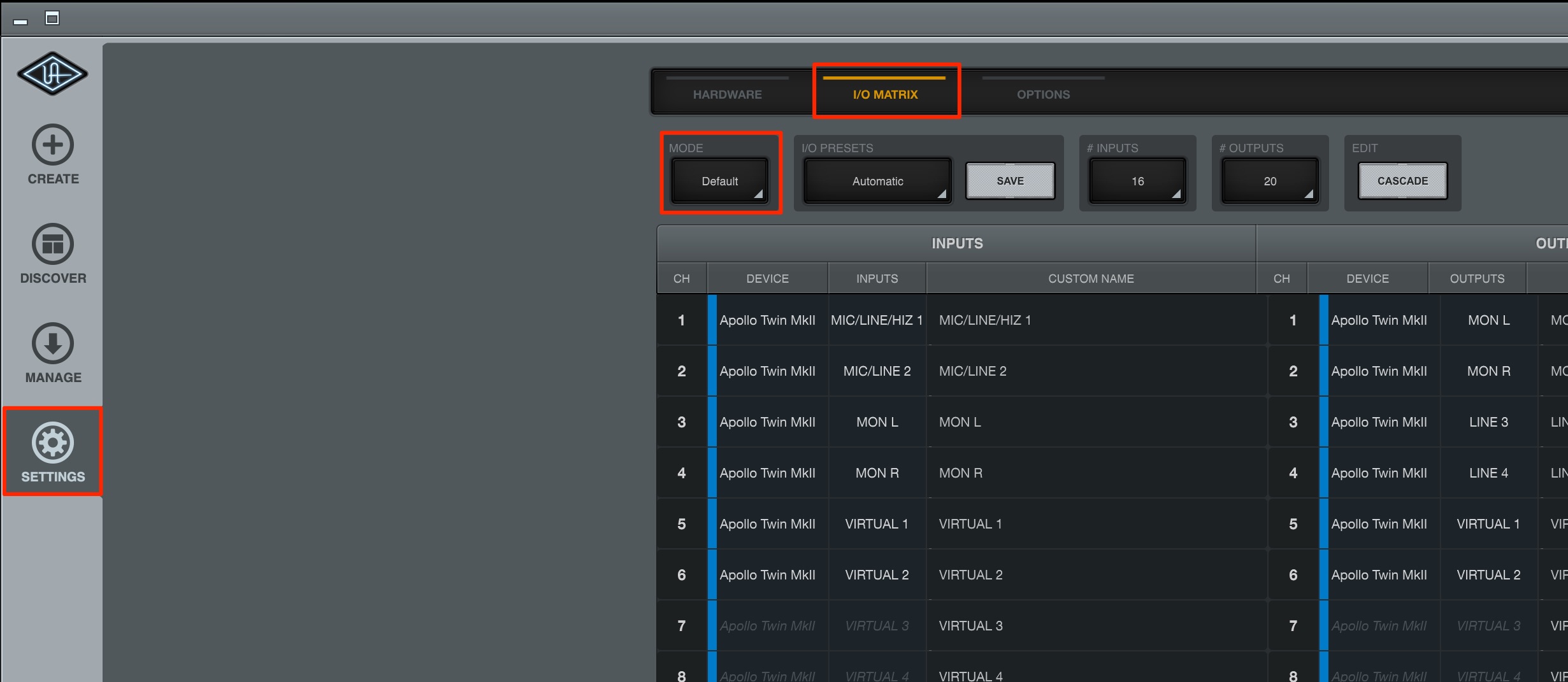Maximize the window using title bar square
Screen dimensions: 1568x682
tap(52, 18)
